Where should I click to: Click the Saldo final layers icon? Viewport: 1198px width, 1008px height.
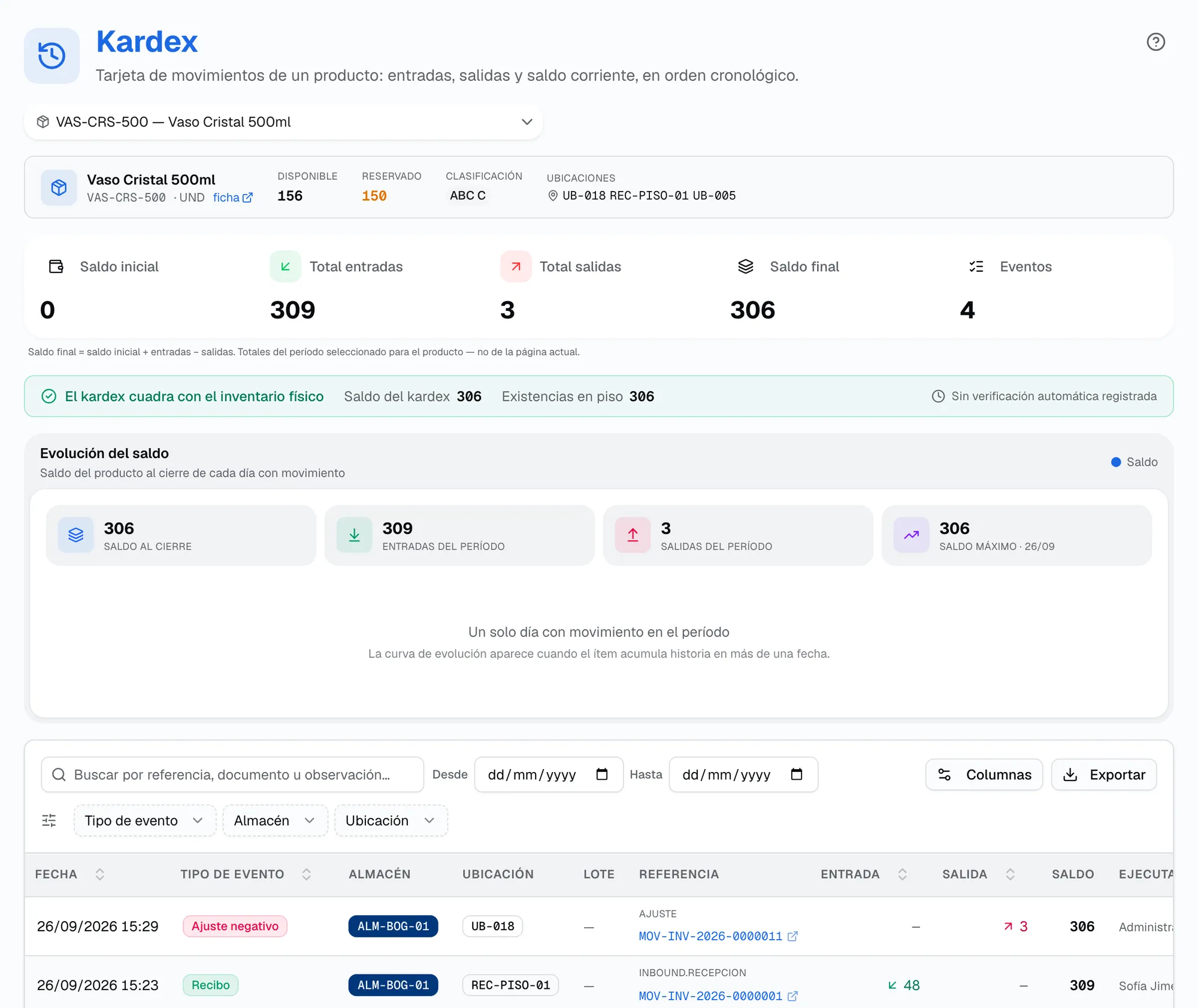coord(746,267)
